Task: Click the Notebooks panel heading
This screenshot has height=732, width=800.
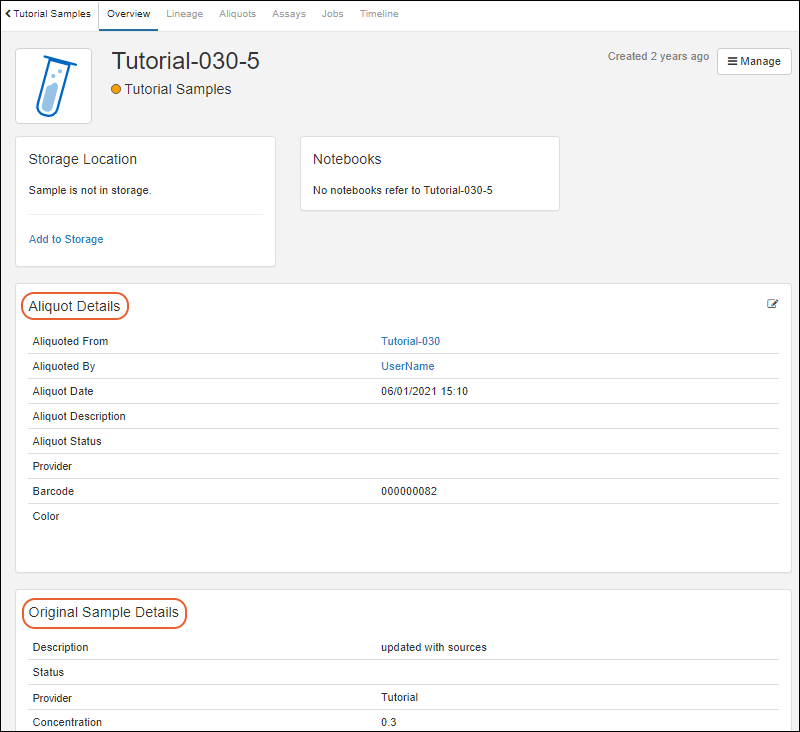Action: point(347,159)
